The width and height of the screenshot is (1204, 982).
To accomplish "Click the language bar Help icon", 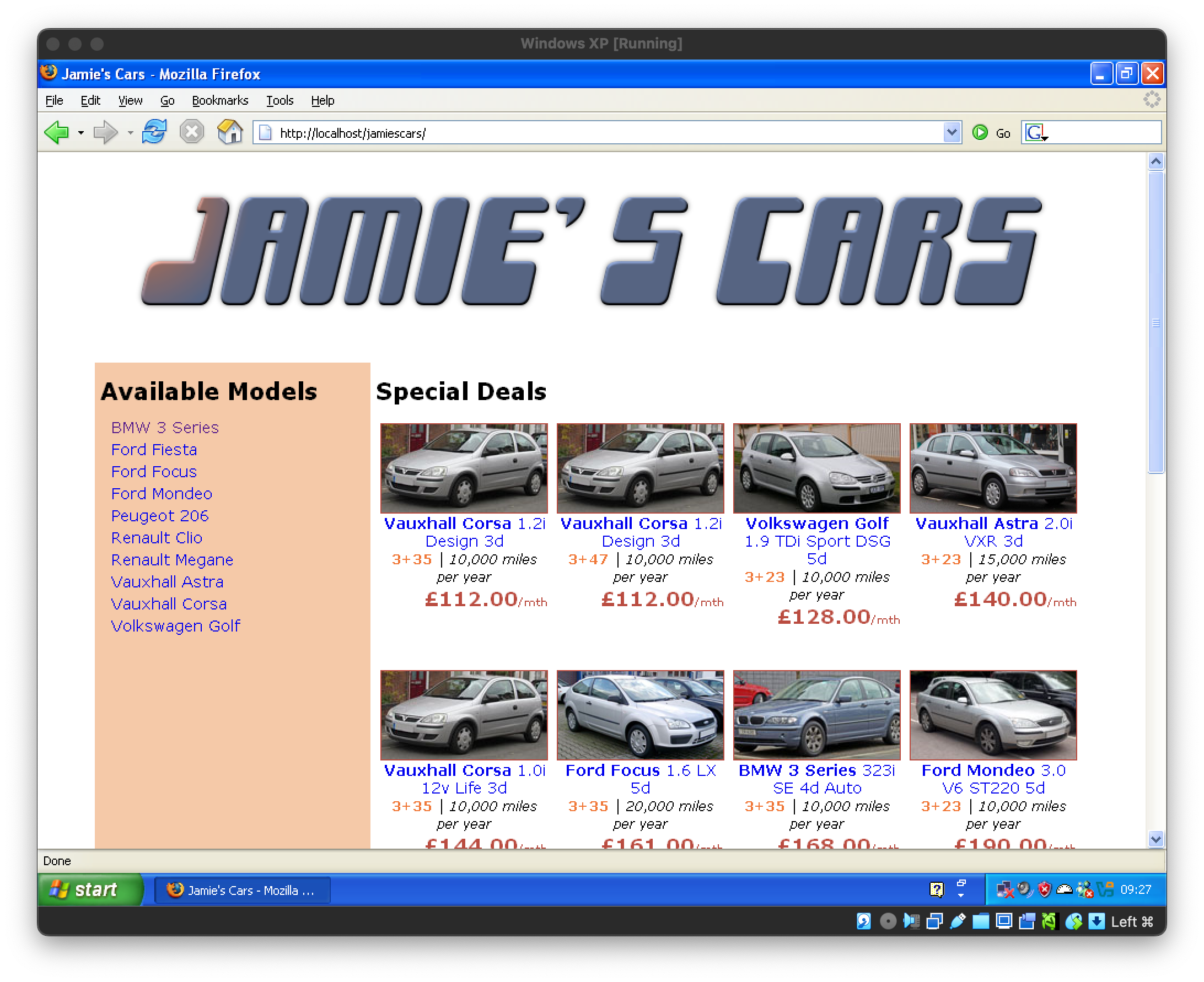I will [937, 890].
